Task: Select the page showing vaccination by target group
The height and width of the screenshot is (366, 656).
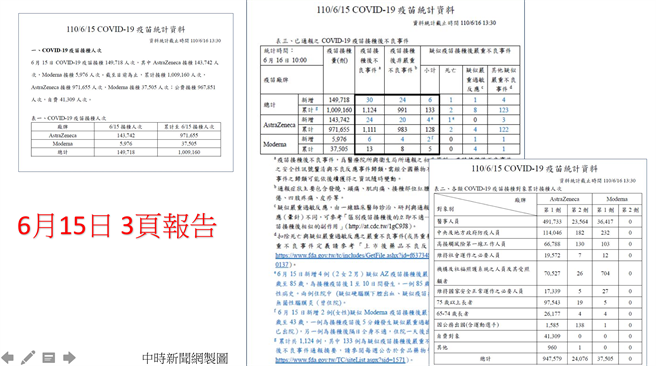Action: pos(538,263)
